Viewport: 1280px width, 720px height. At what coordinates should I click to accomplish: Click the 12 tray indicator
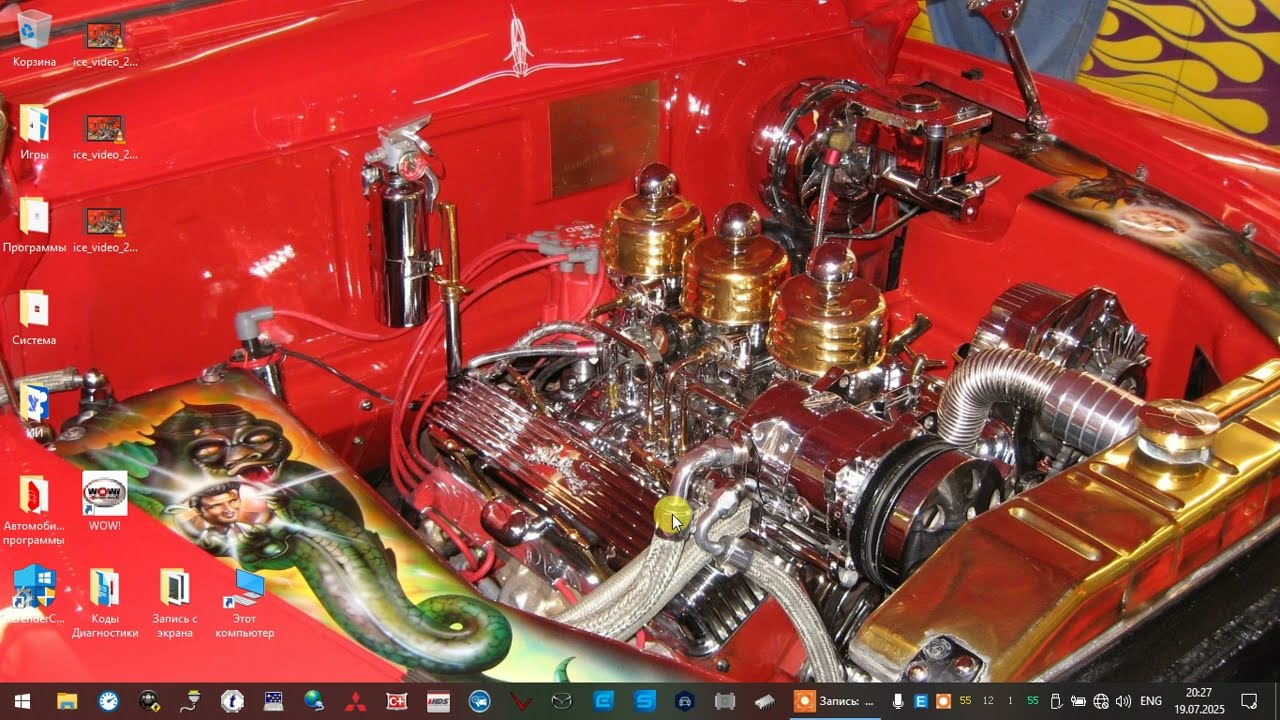click(x=988, y=701)
